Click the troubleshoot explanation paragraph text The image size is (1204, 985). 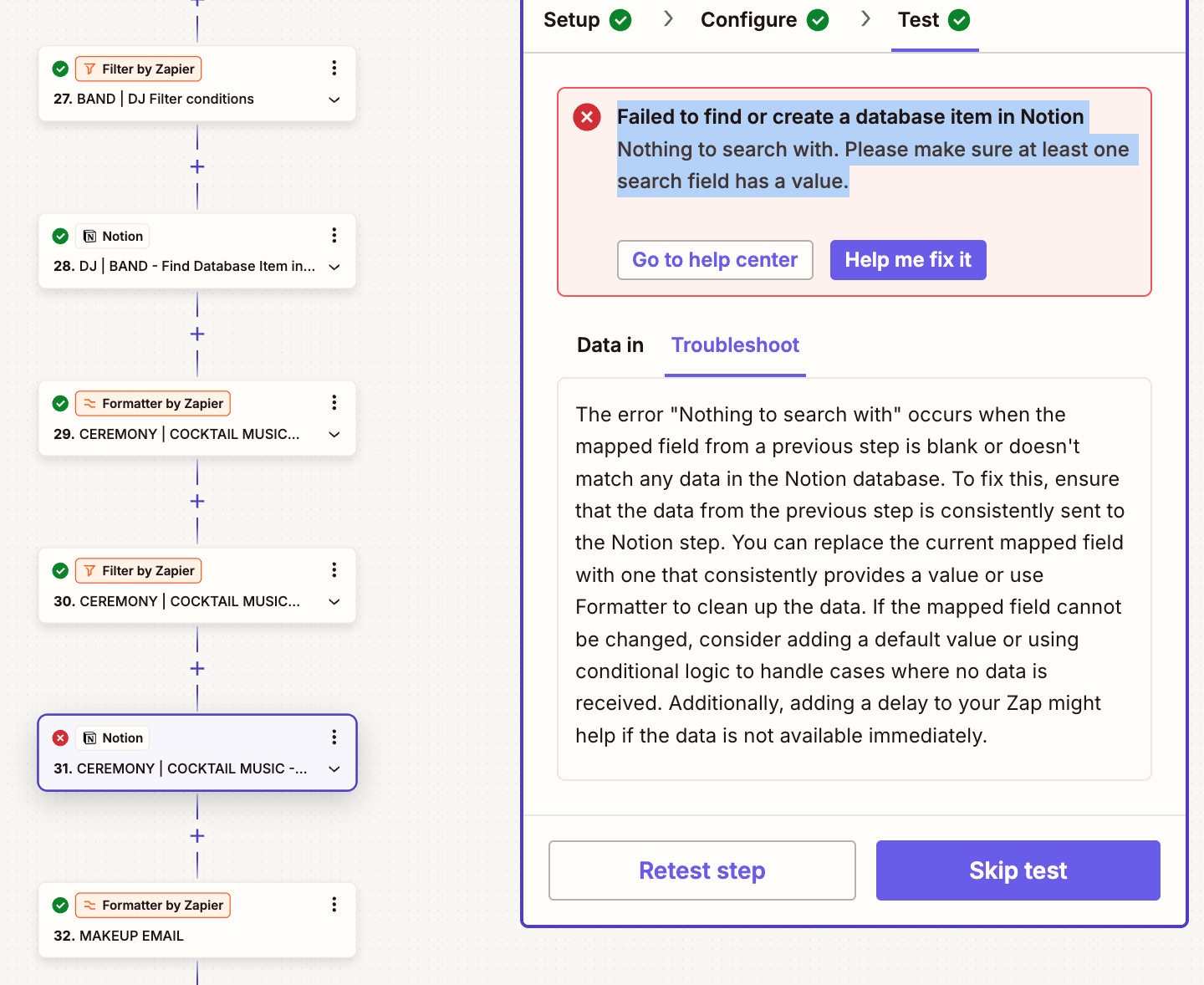[x=850, y=575]
